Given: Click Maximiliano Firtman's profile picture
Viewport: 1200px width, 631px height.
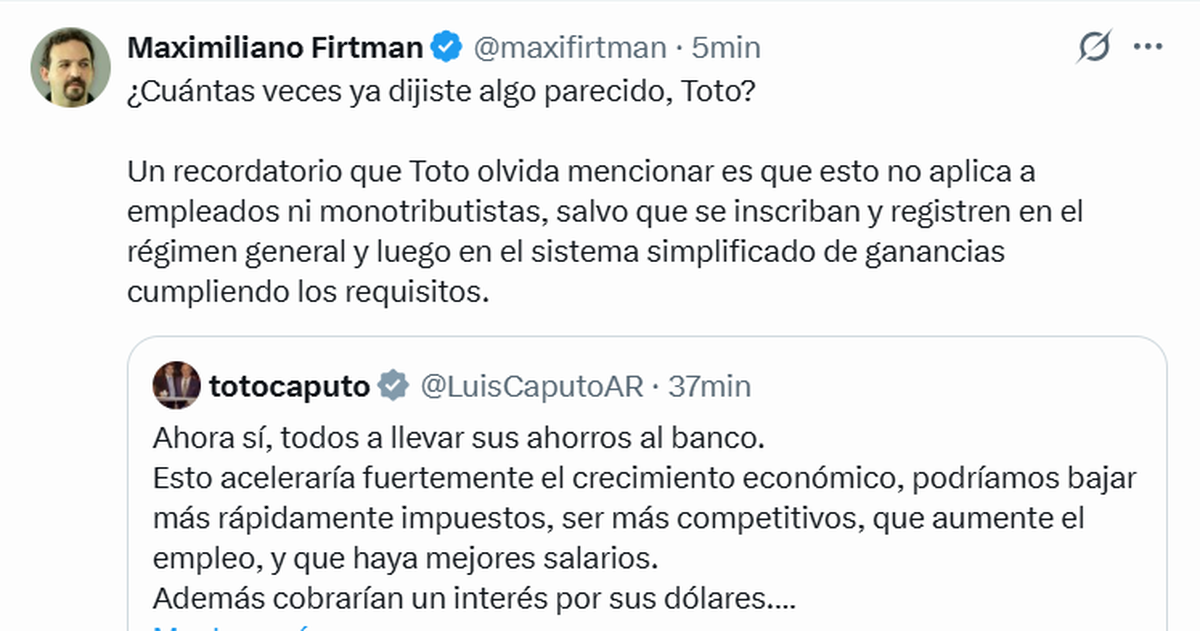Looking at the screenshot, I should 70,66.
